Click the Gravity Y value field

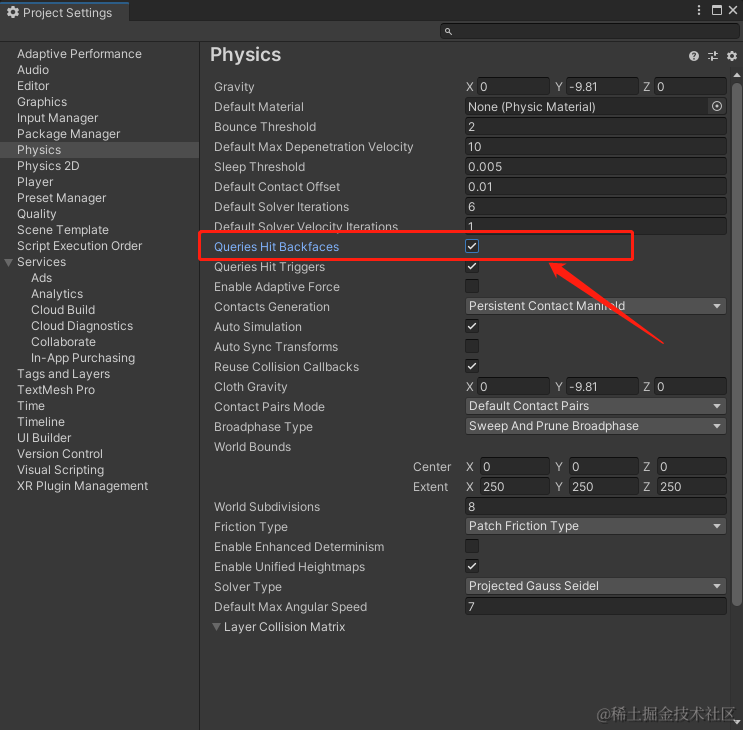click(602, 87)
